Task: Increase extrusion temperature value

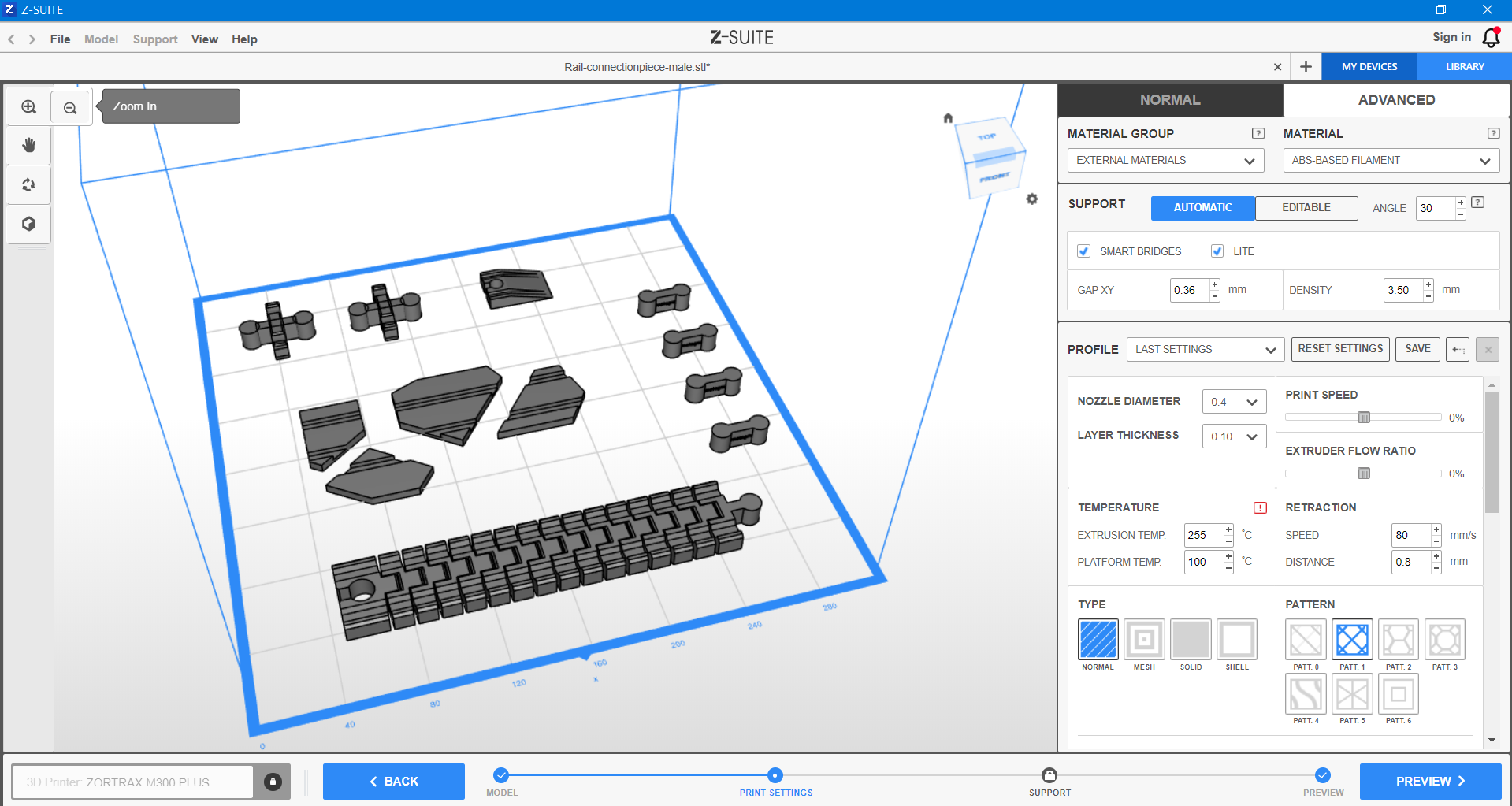Action: click(1228, 529)
